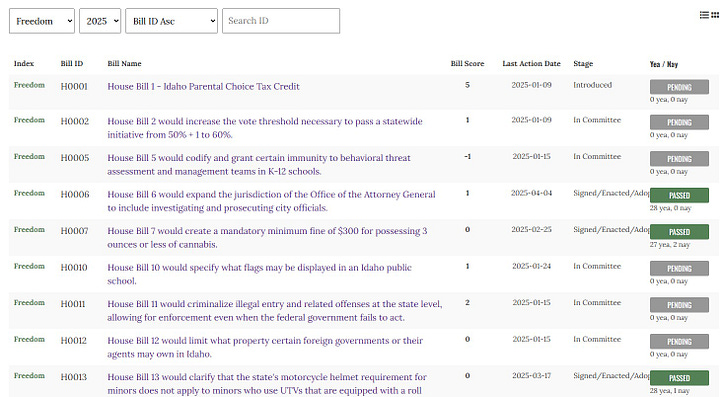Click the PENDING button for H0012

point(679,342)
